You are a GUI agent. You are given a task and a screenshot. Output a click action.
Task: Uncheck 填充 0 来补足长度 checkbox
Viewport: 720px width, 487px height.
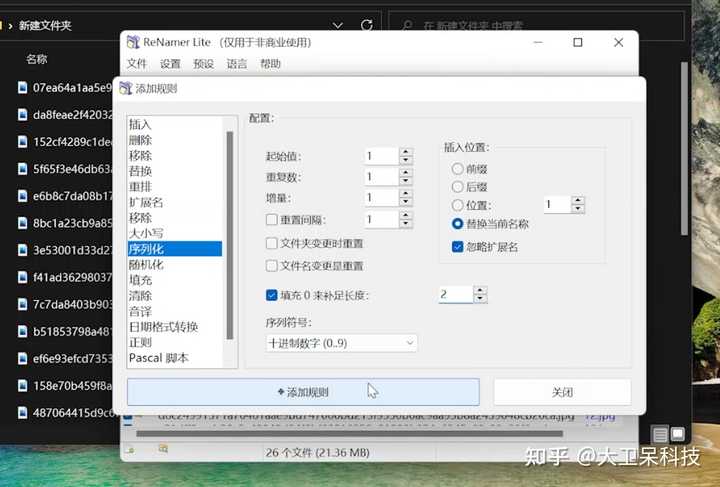coord(271,295)
